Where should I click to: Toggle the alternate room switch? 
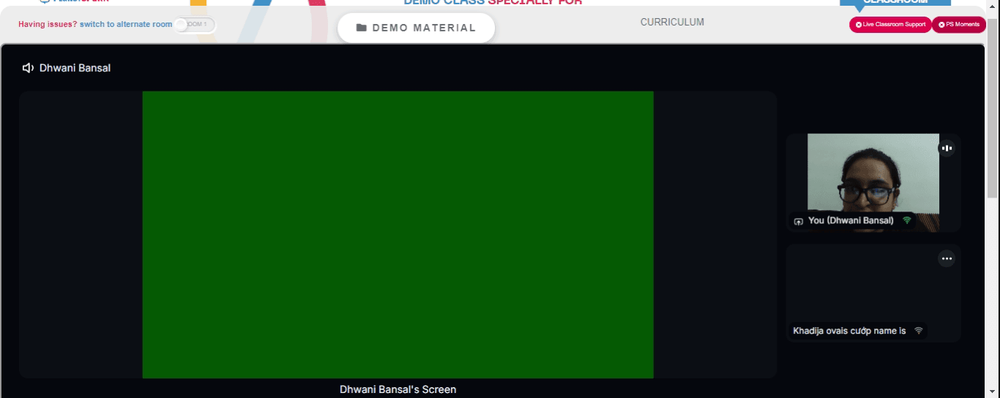tap(195, 25)
